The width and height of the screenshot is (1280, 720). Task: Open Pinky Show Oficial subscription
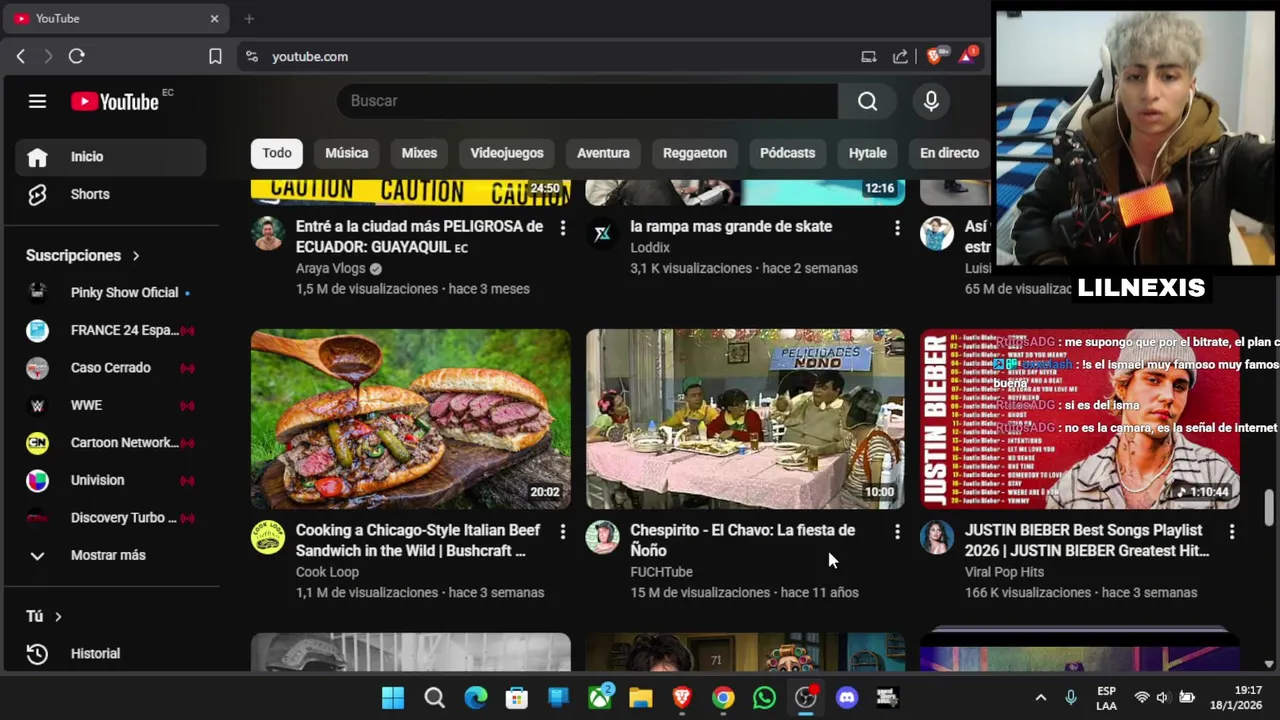pos(110,292)
